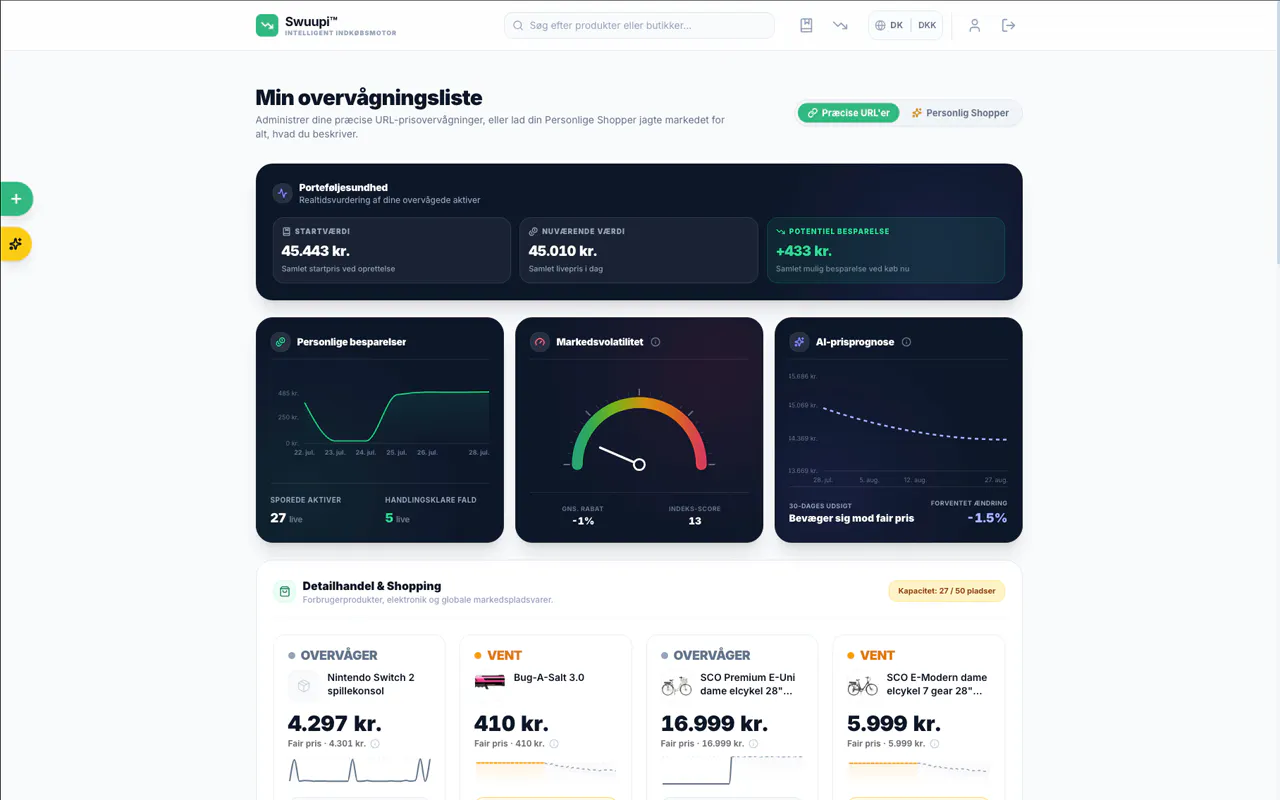Open the bookmark icon in header

coord(806,25)
